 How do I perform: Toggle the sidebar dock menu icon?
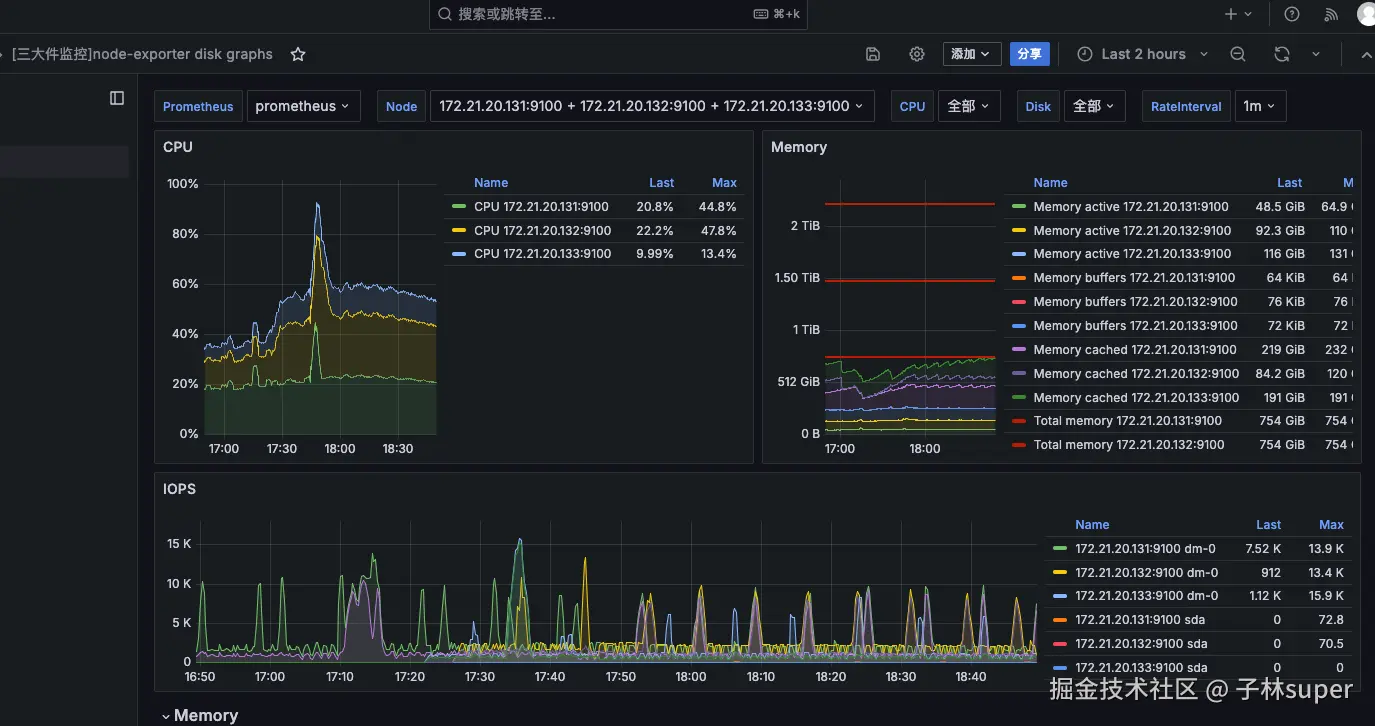(x=117, y=98)
